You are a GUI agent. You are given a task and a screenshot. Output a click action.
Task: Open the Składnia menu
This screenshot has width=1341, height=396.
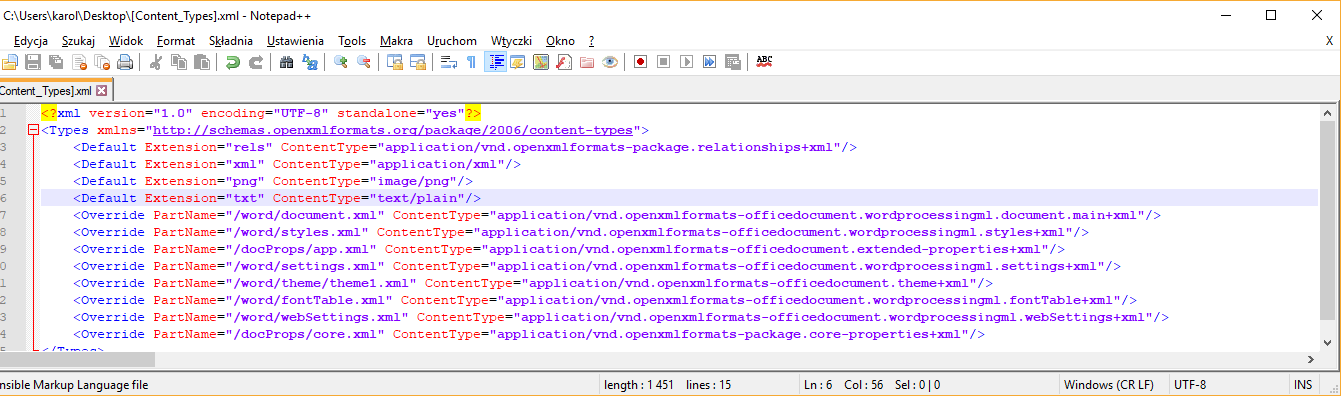click(231, 41)
